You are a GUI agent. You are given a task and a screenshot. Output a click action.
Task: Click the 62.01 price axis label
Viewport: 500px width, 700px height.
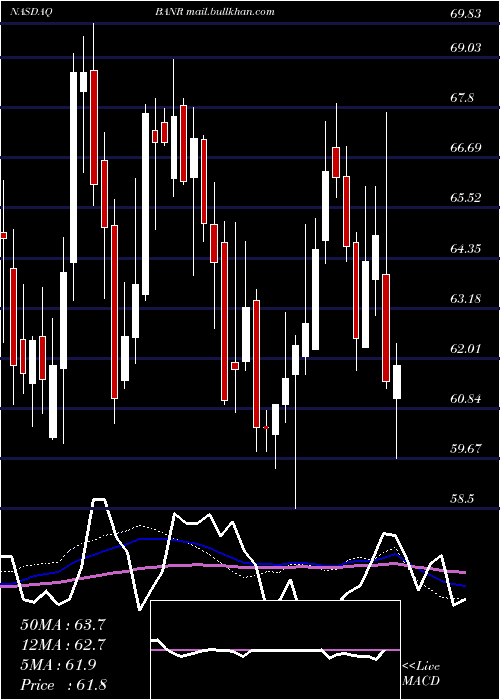click(x=466, y=348)
